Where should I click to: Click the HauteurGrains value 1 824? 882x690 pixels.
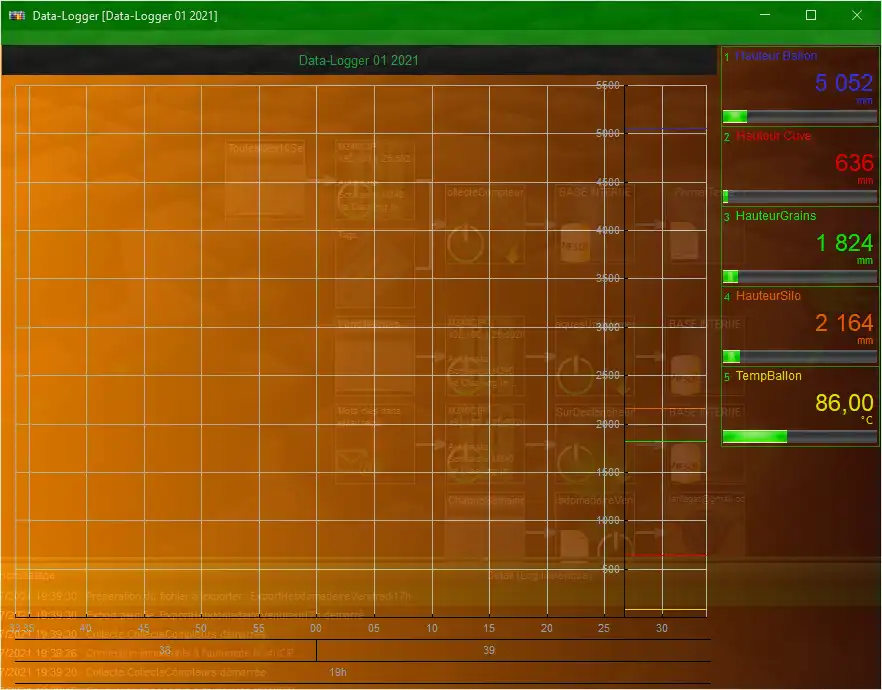pyautogui.click(x=844, y=243)
